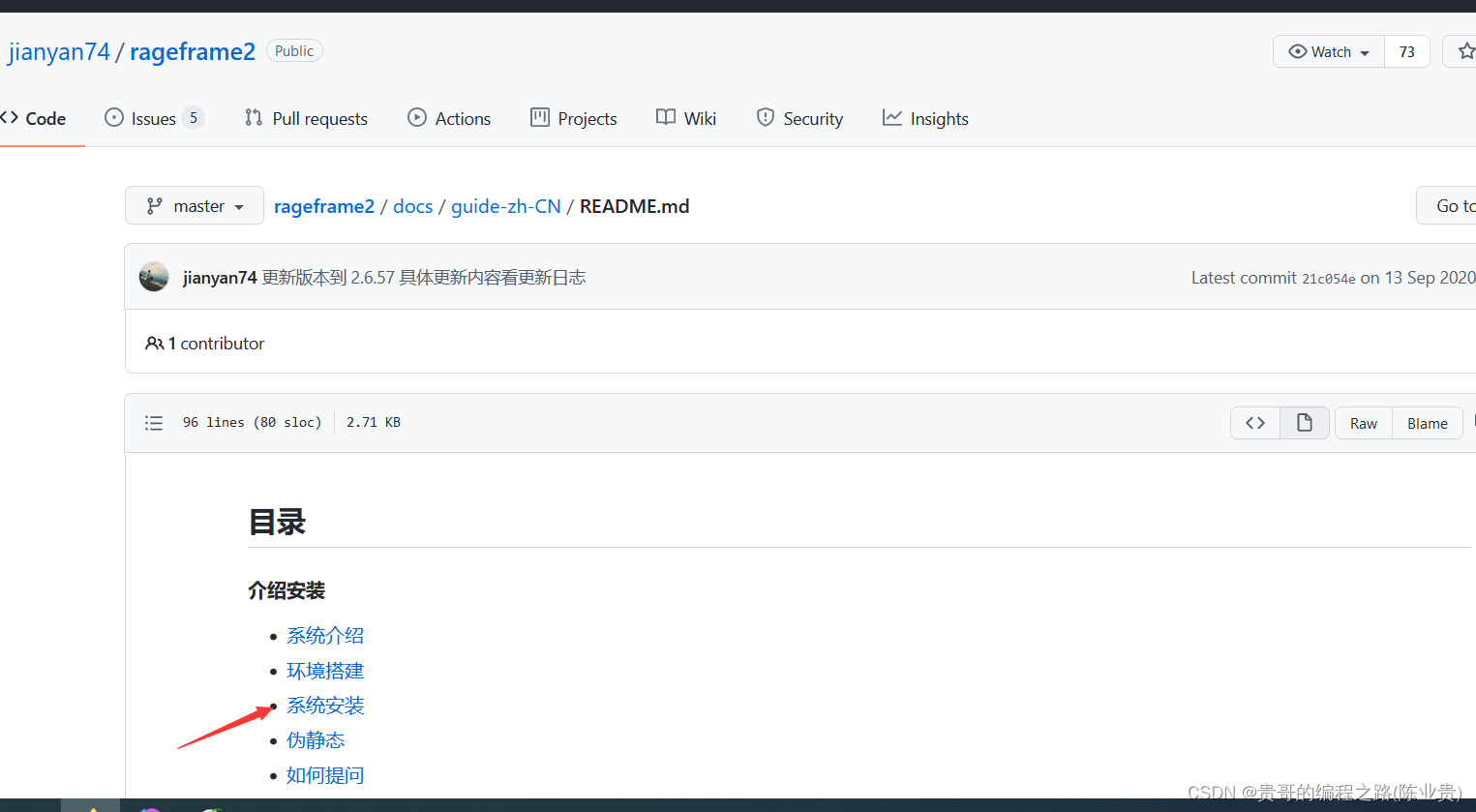View the Projects tab
The image size is (1476, 812).
pos(574,118)
